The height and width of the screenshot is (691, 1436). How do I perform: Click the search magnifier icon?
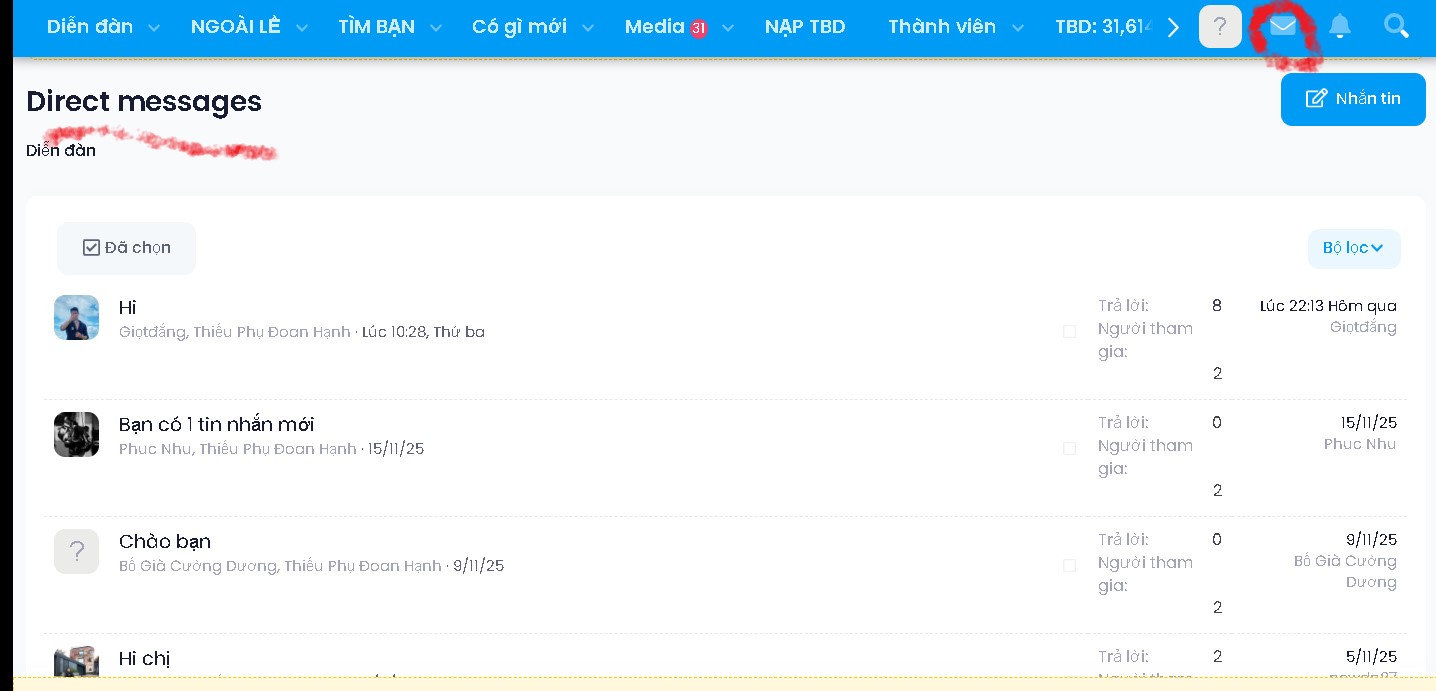point(1396,27)
